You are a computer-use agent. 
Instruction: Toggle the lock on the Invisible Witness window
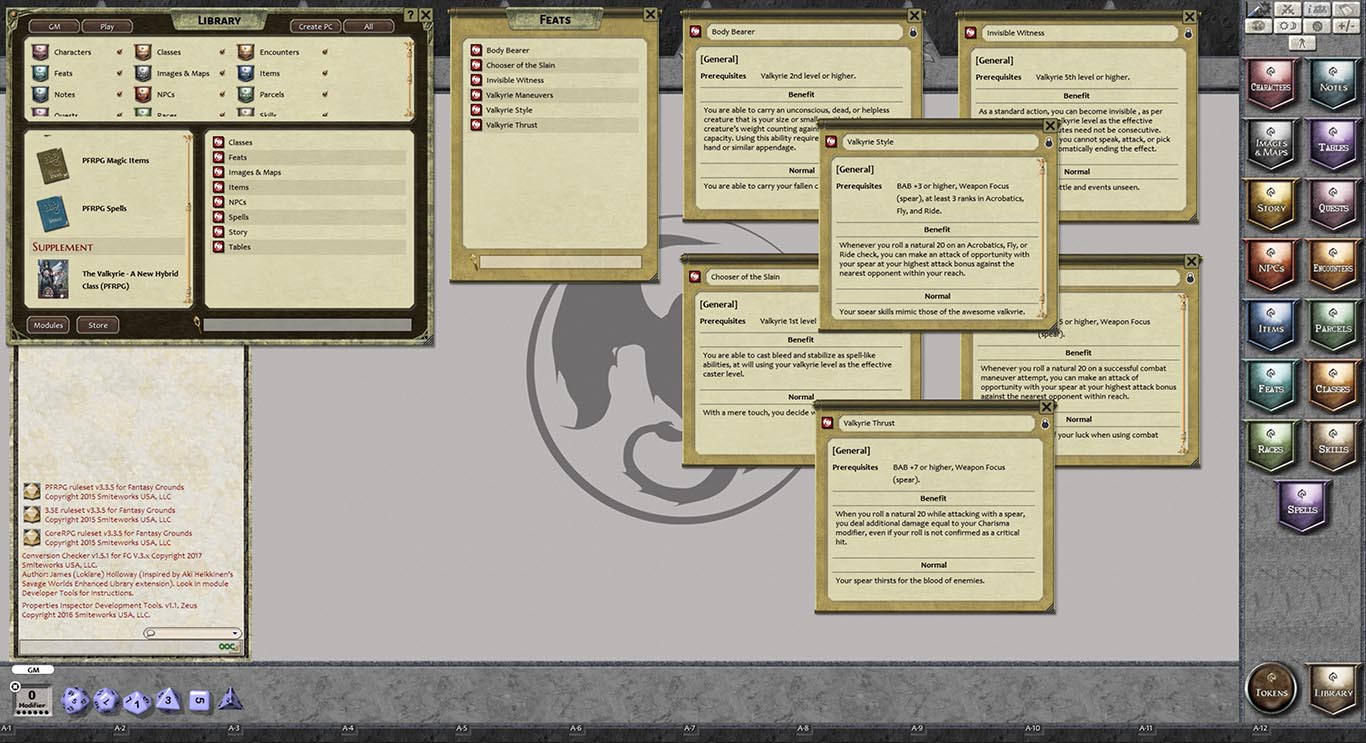point(1187,32)
